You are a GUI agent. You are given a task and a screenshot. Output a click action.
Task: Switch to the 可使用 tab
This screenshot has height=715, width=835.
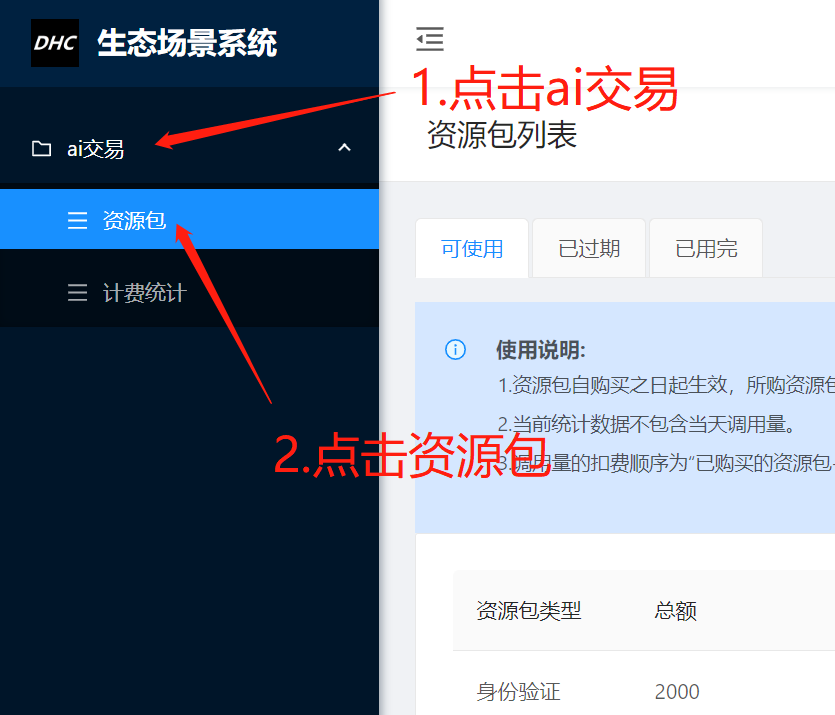click(x=472, y=248)
